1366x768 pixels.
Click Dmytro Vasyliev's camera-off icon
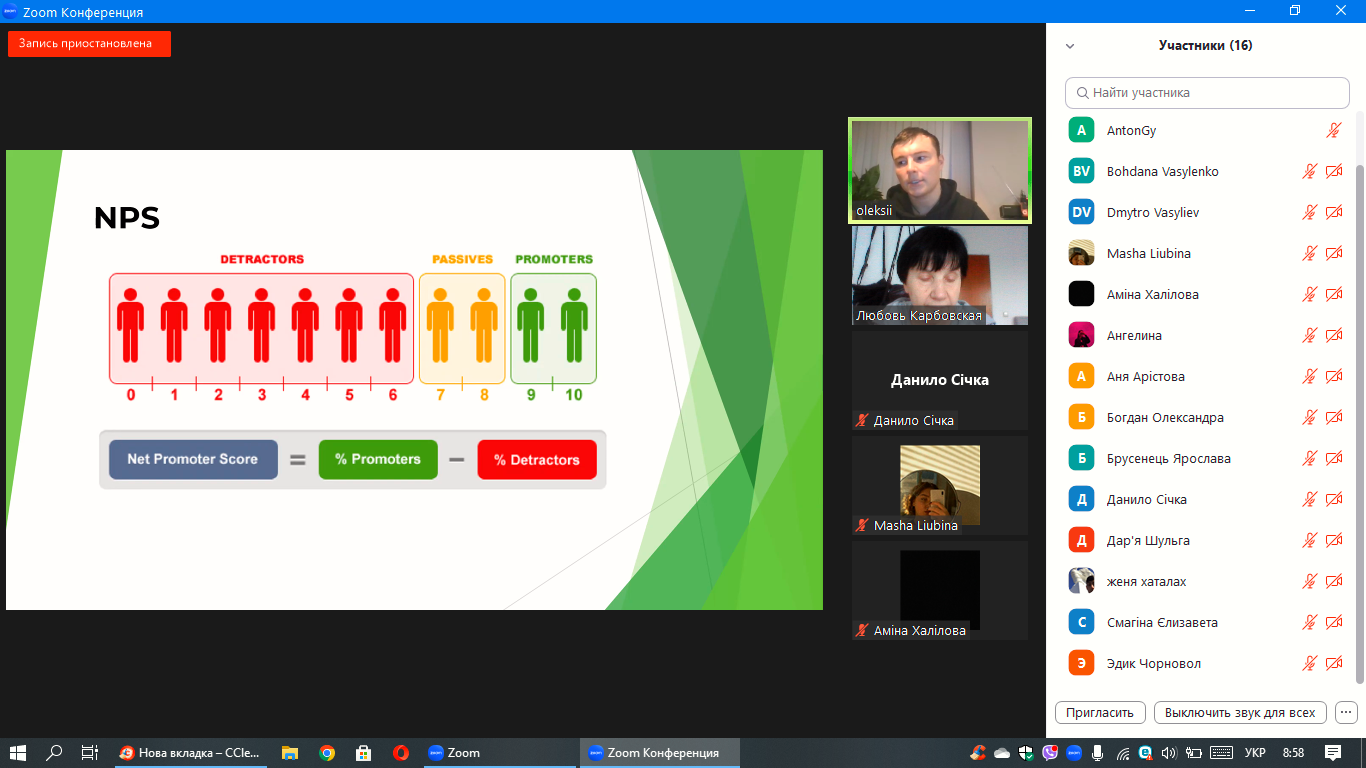1333,212
